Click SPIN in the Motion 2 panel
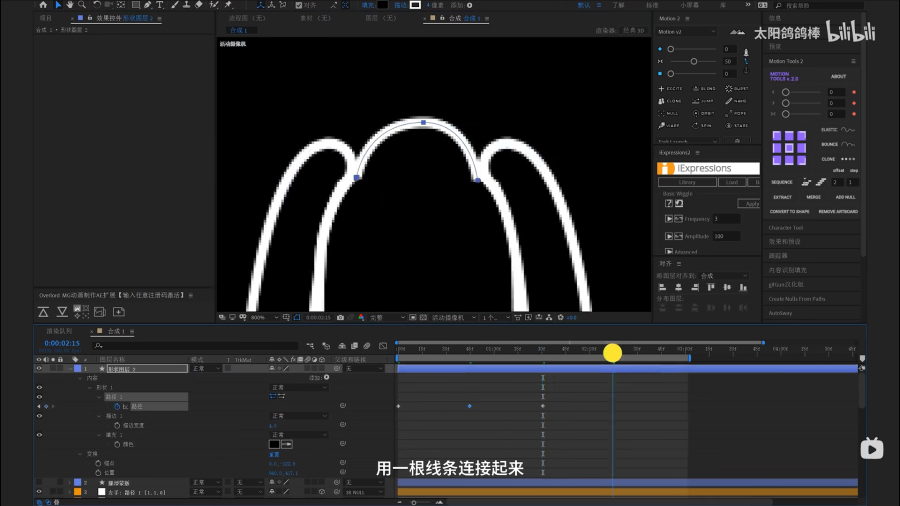 point(703,125)
